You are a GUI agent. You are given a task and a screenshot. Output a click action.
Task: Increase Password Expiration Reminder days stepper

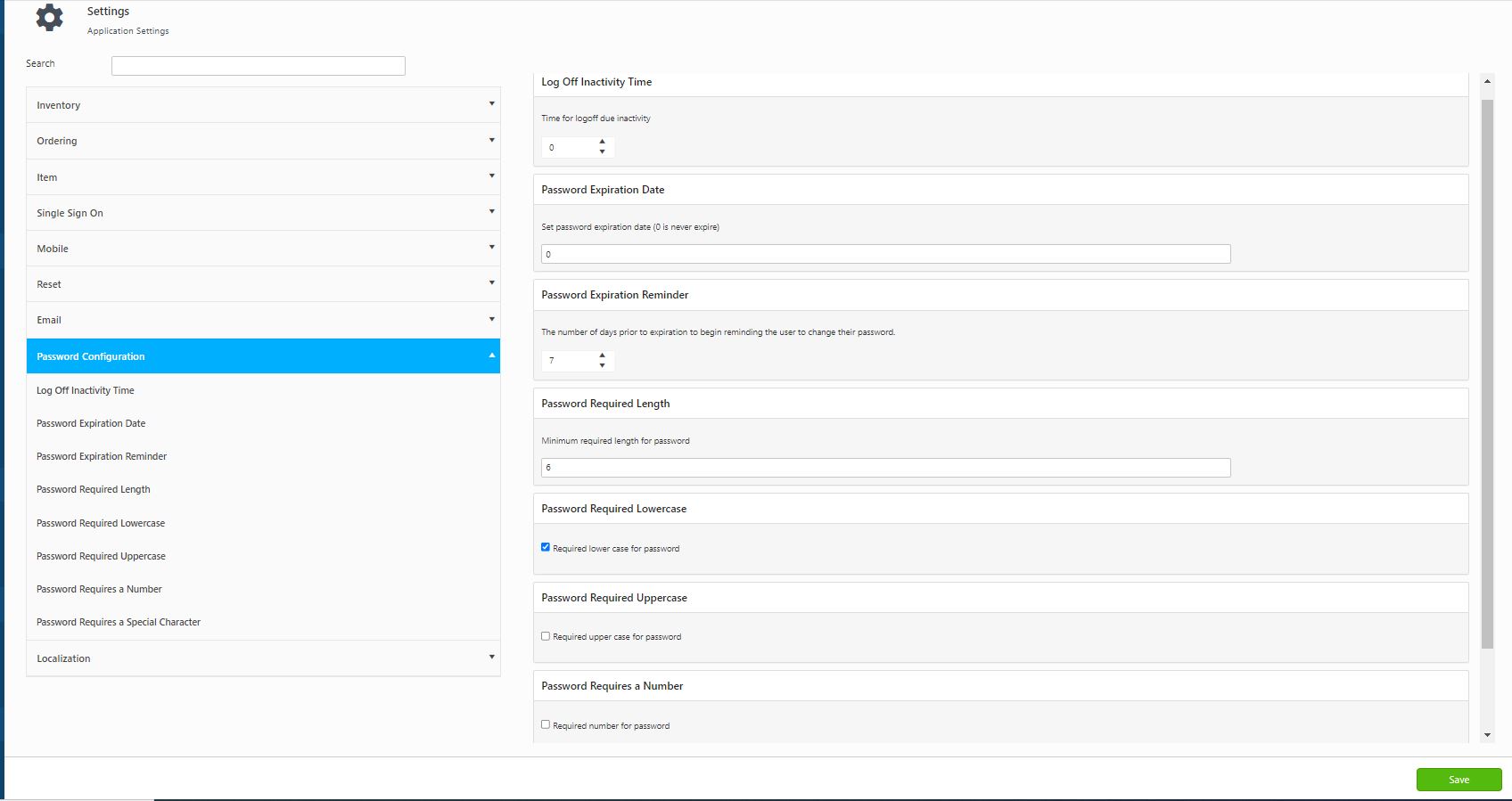(x=603, y=356)
